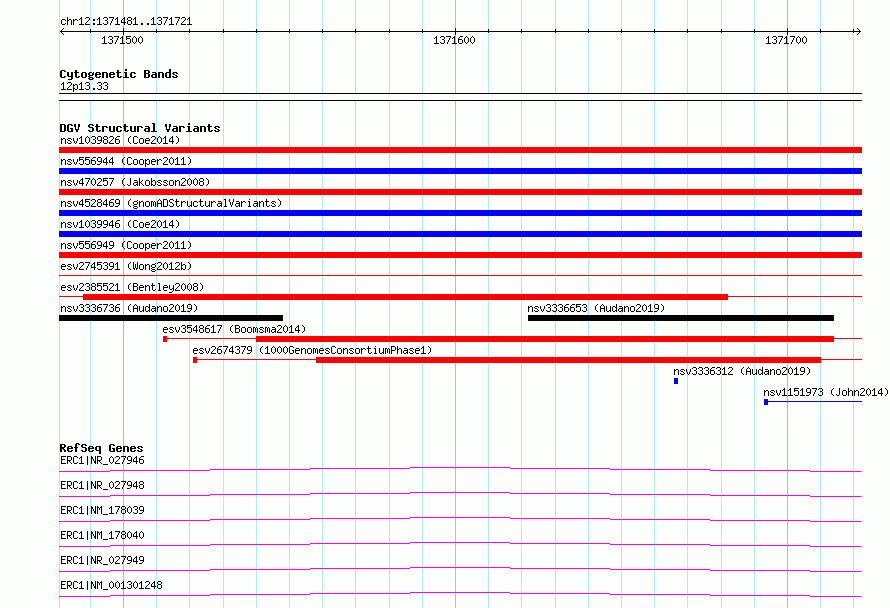Open nsv556949 (Cooper2011) variant
Viewport: 890px width, 608px height.
(126, 245)
